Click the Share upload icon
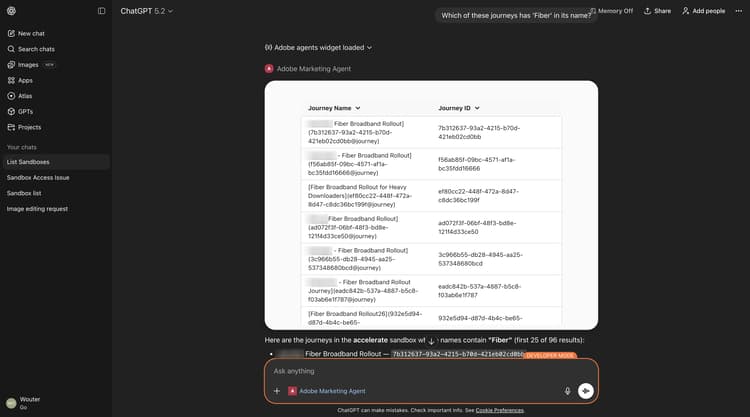The image size is (750, 417). tap(647, 11)
